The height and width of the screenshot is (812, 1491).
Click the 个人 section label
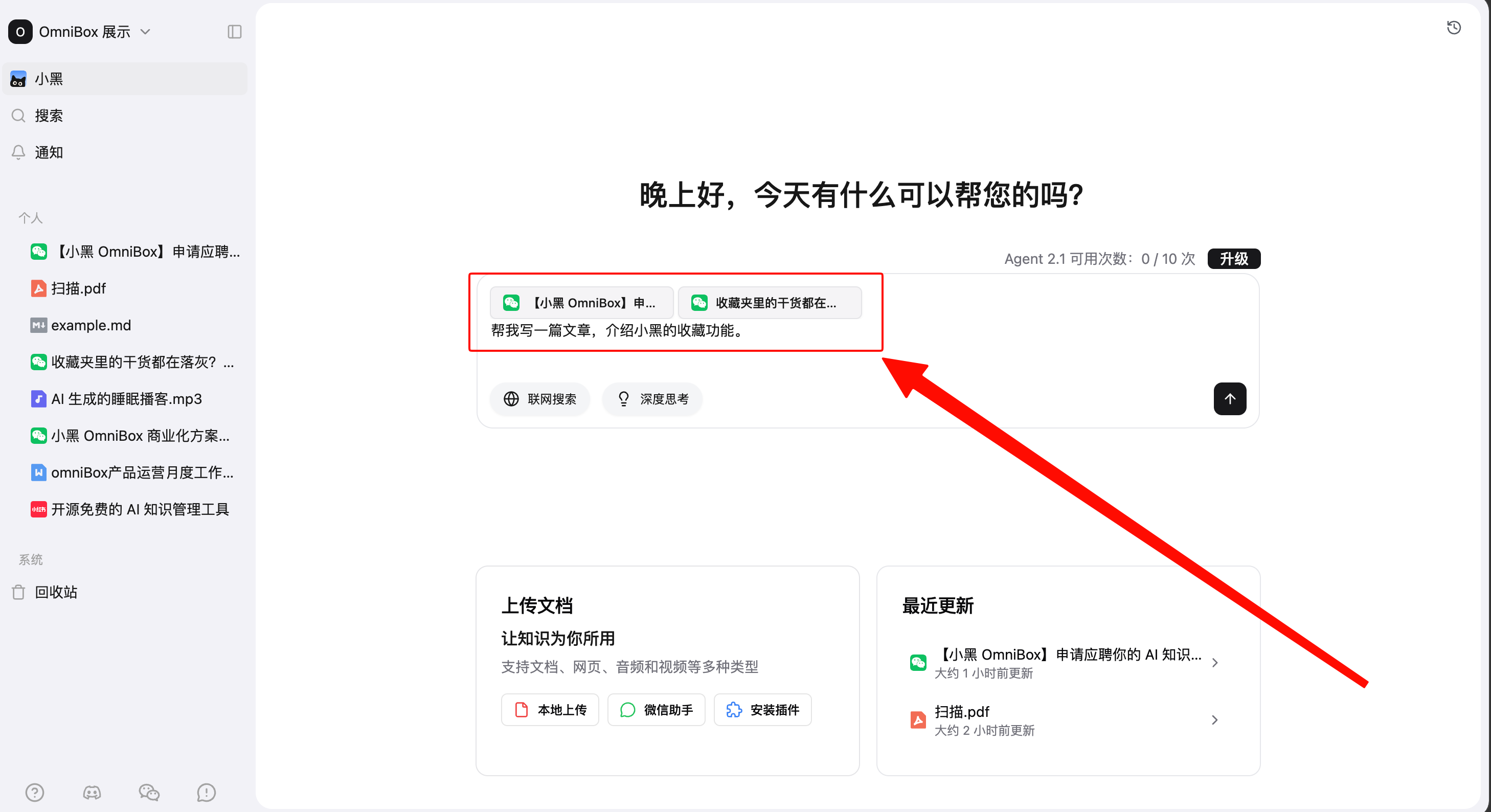(31, 218)
